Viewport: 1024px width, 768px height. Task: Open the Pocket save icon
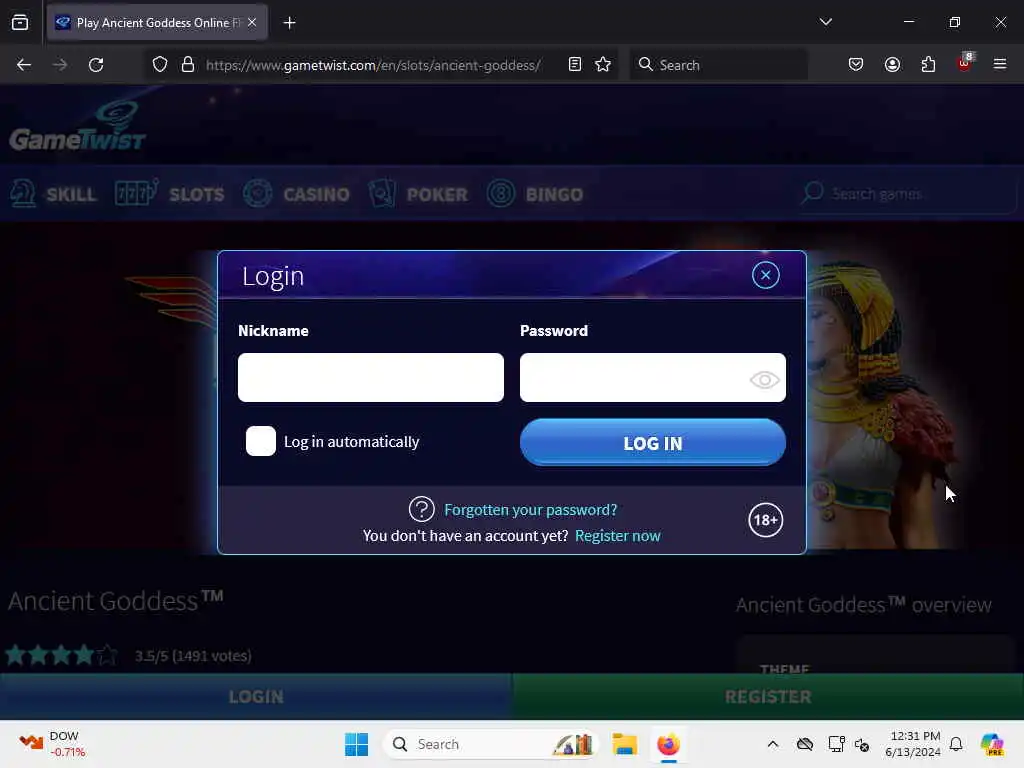856,65
